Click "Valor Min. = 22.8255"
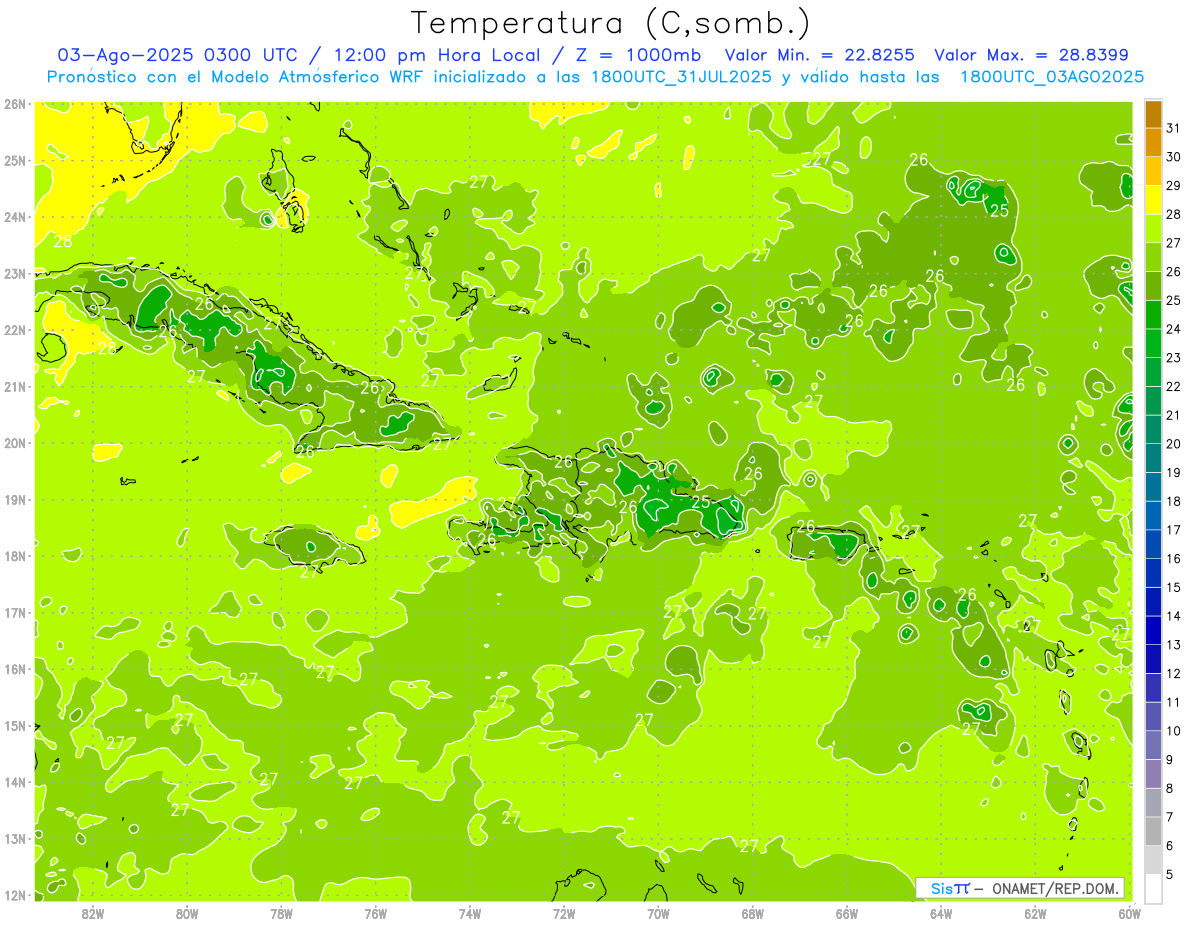Screen dimensions: 1200x927 coord(820,55)
